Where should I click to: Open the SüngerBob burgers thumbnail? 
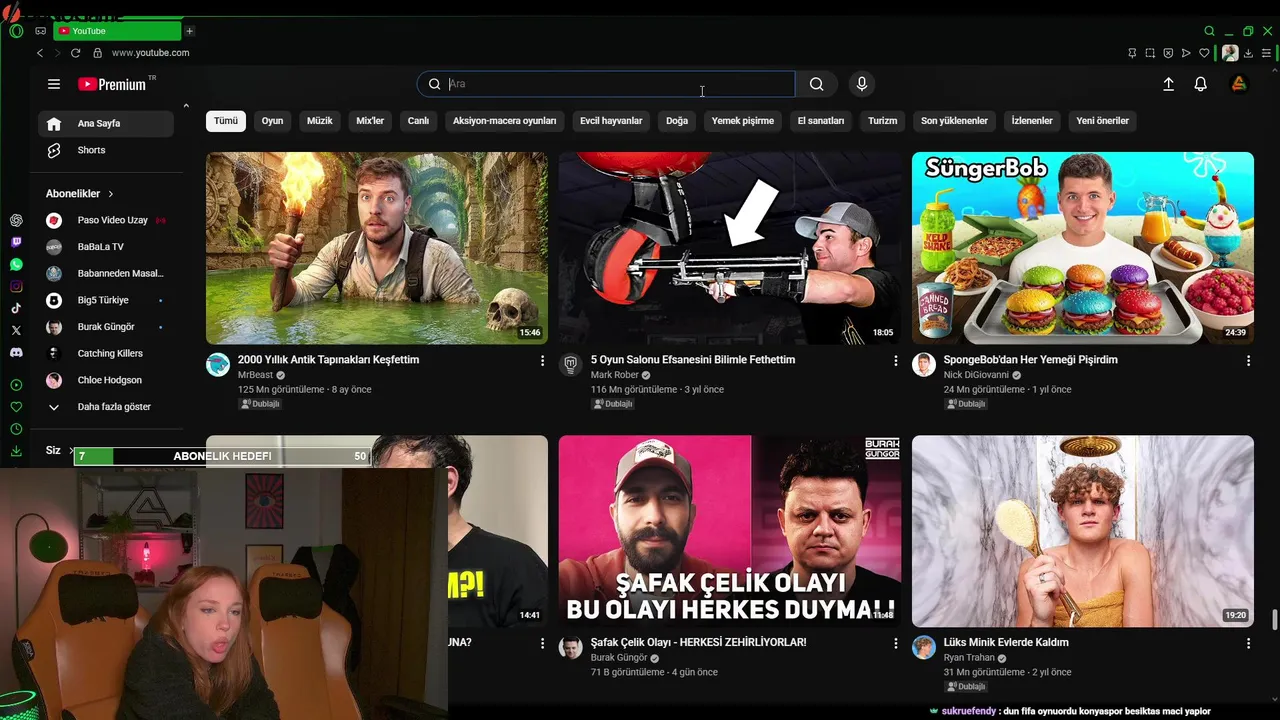pyautogui.click(x=1083, y=248)
